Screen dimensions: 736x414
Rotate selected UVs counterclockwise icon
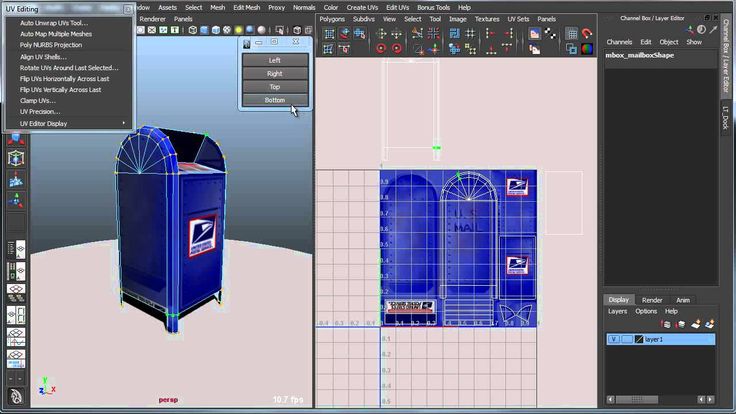pos(381,48)
